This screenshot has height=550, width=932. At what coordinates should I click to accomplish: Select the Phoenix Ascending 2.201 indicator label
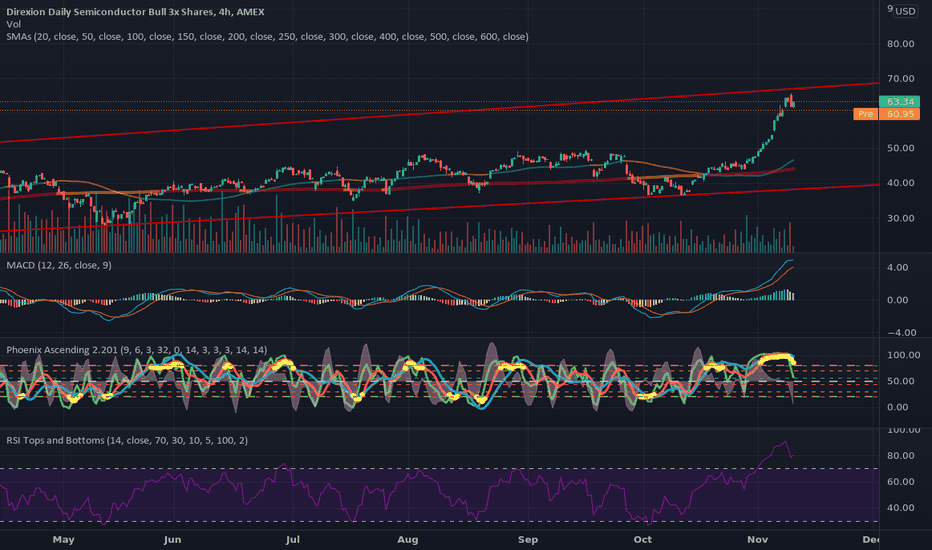coord(136,350)
